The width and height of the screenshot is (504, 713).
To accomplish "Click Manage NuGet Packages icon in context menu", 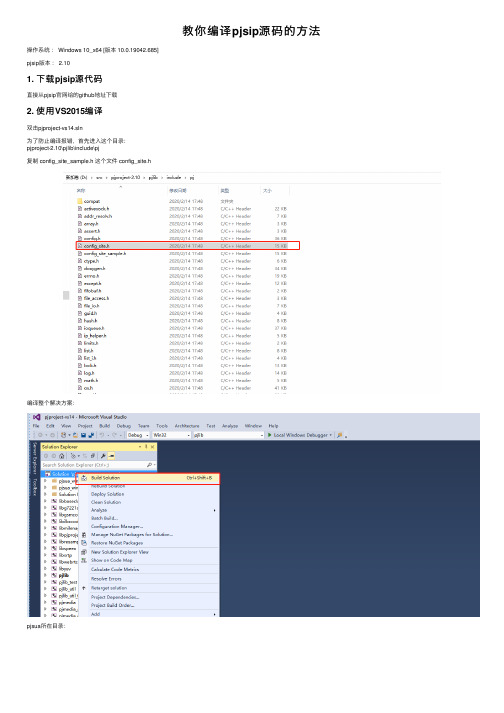I will (84, 535).
